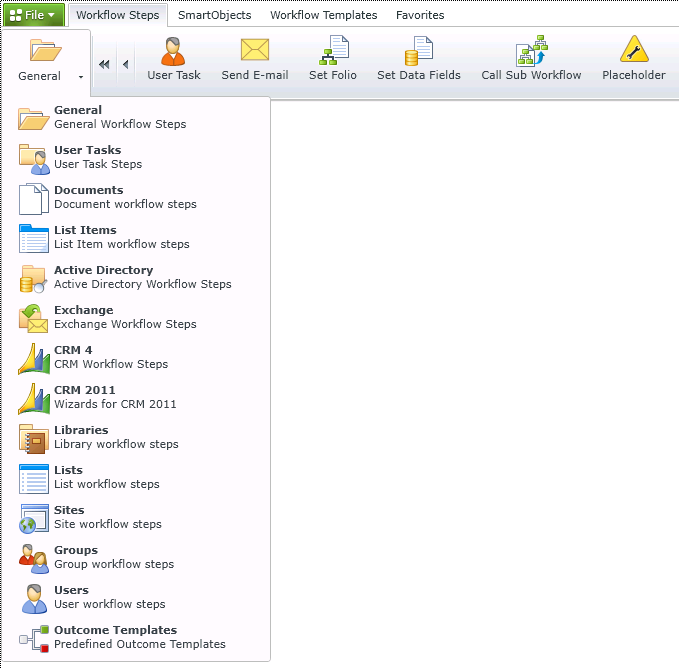Click the 'Set Folio' label text
The image size is (679, 668).
coord(333,75)
